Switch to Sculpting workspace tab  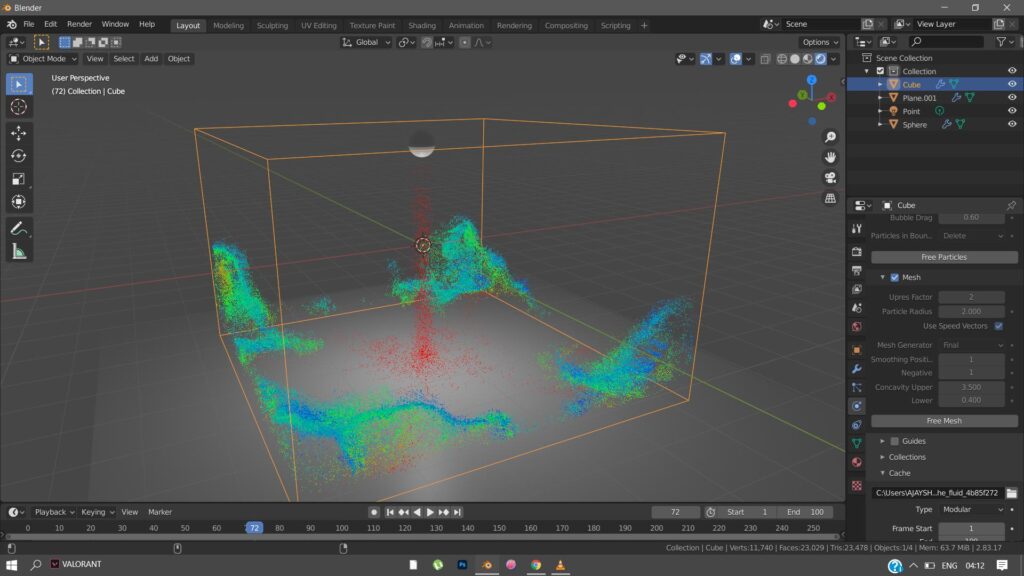pos(272,25)
